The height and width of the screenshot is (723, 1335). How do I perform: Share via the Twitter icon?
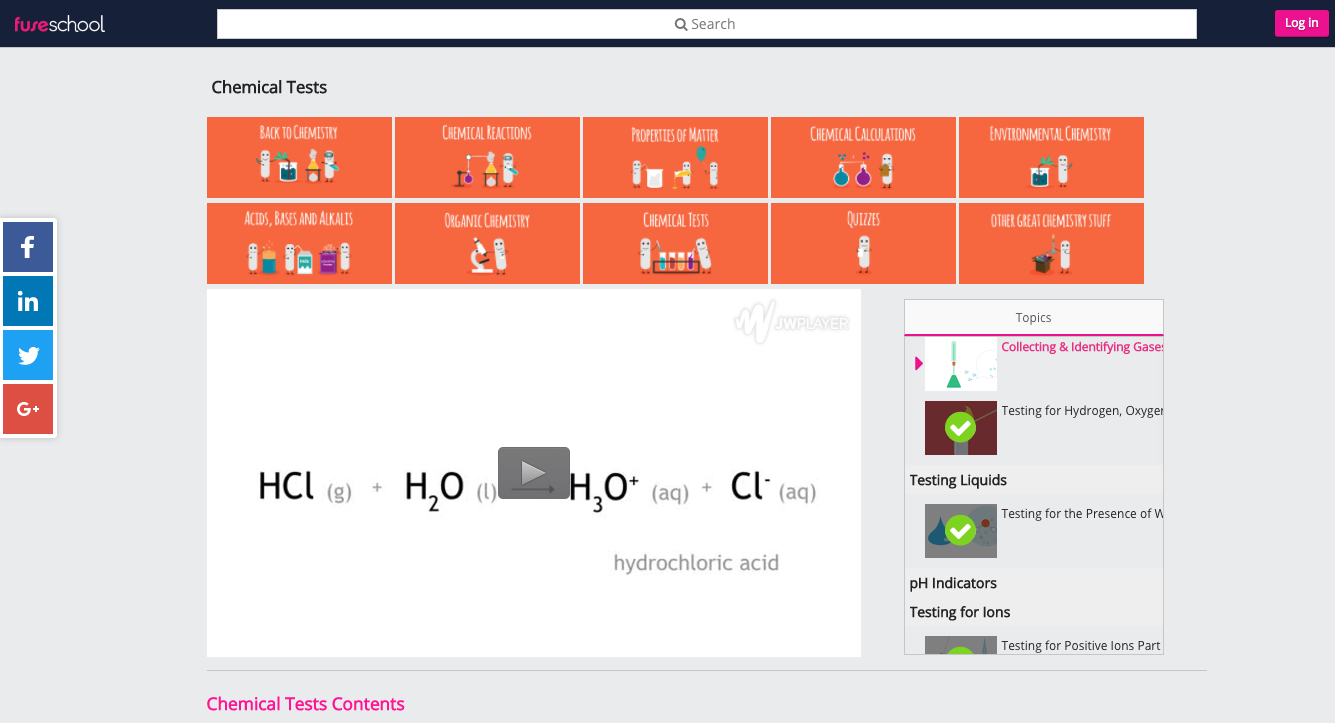click(x=27, y=355)
